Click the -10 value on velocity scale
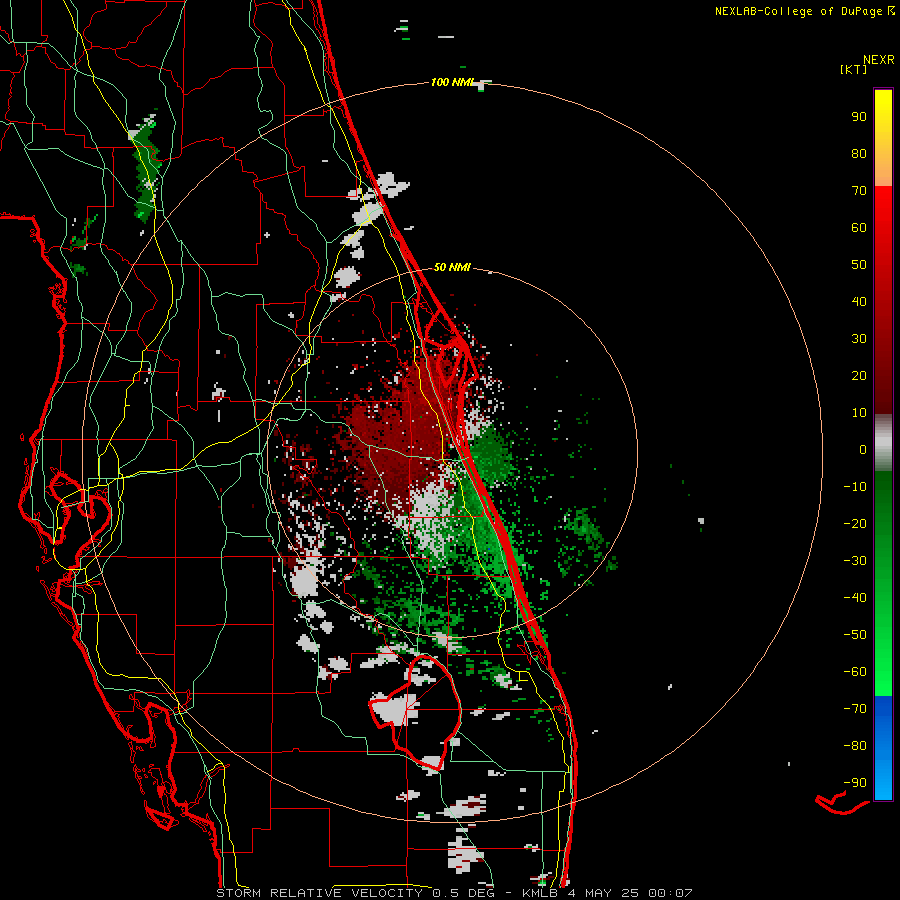The height and width of the screenshot is (900, 900). tap(855, 487)
